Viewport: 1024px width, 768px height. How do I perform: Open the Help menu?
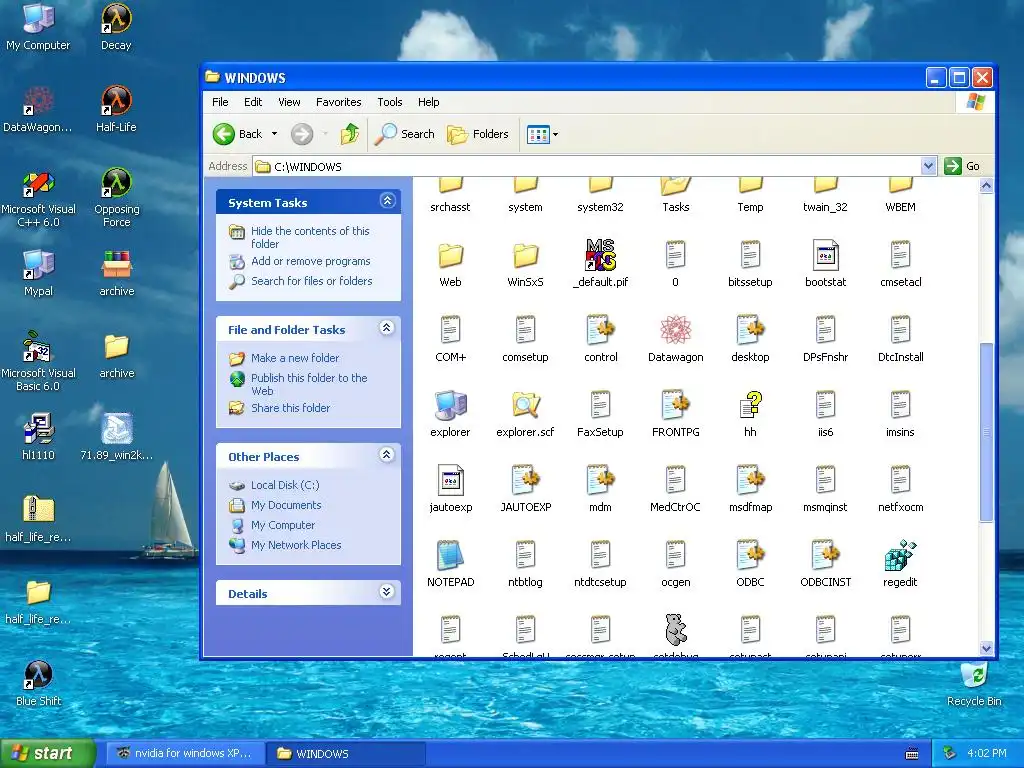tap(428, 102)
